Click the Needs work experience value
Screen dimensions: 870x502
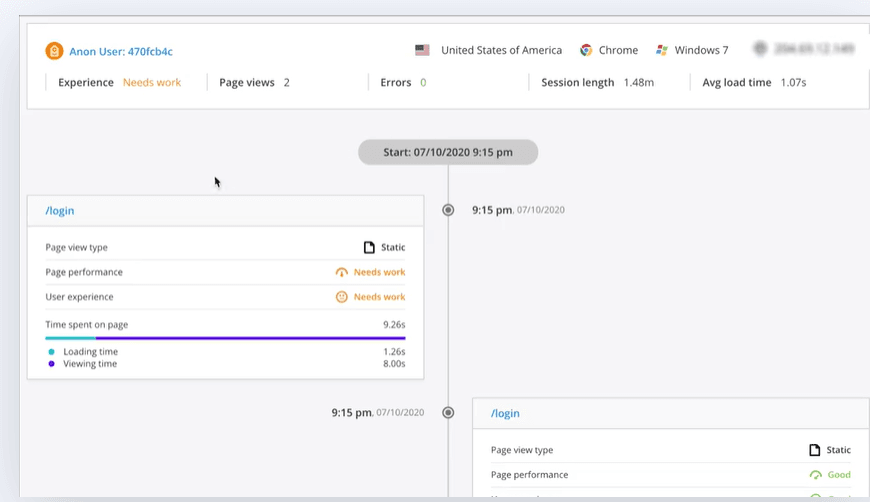tap(152, 82)
